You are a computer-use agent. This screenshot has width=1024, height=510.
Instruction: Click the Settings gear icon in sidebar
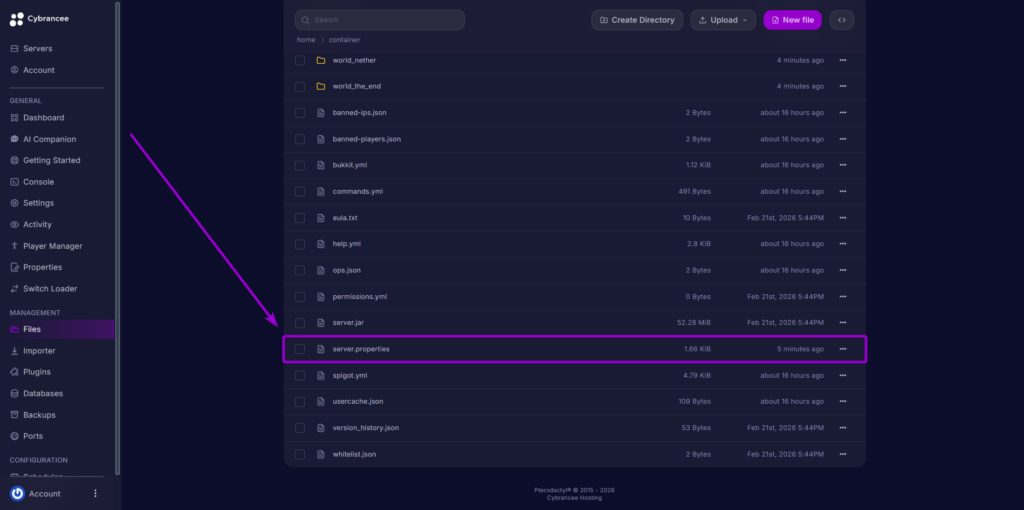(x=14, y=203)
